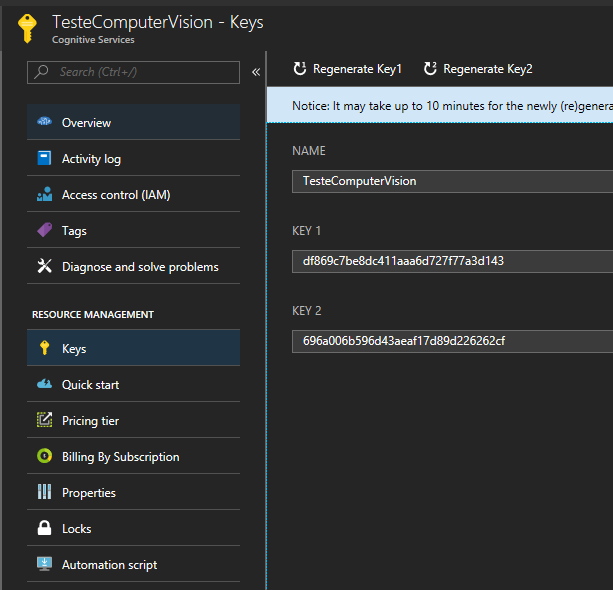613x590 pixels.
Task: Click the KEY 1 value field
Action: [x=452, y=261]
